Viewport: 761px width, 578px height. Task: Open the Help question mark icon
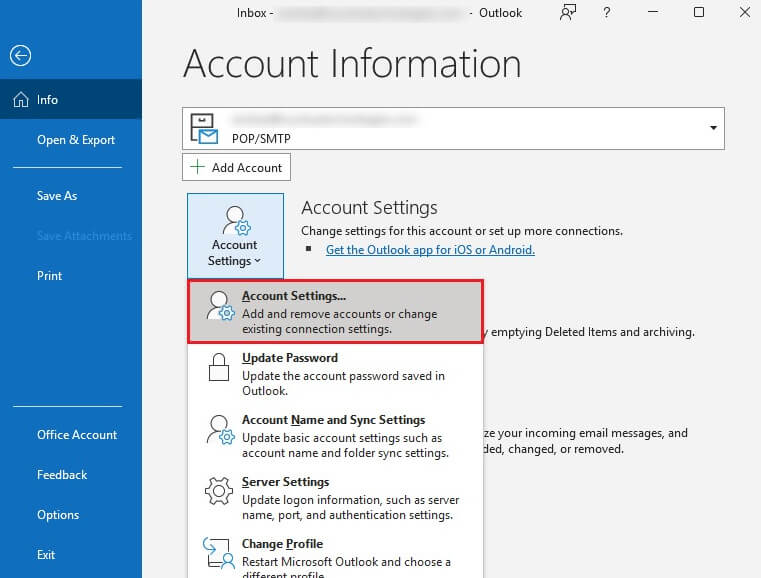(607, 12)
